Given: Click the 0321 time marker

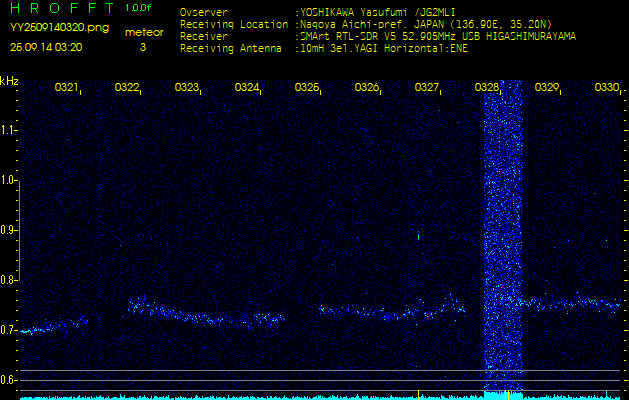Looking at the screenshot, I should coord(67,88).
